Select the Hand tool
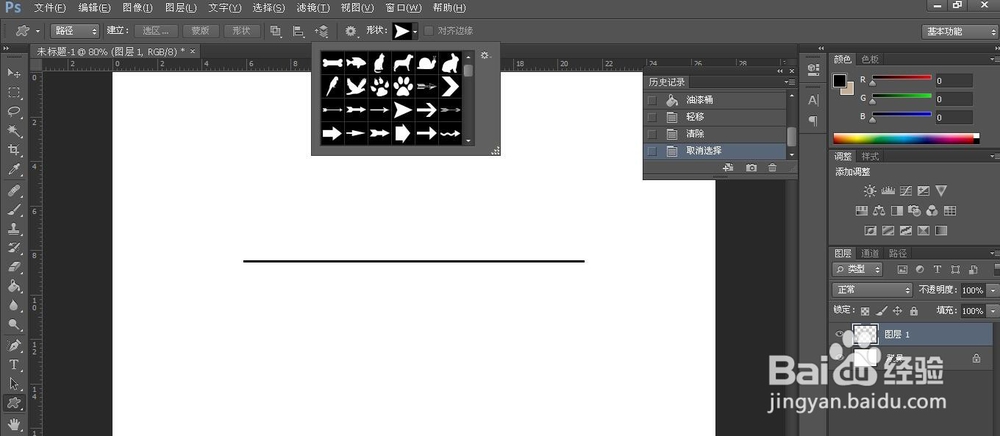Screen dimensions: 1000x436 point(13,424)
